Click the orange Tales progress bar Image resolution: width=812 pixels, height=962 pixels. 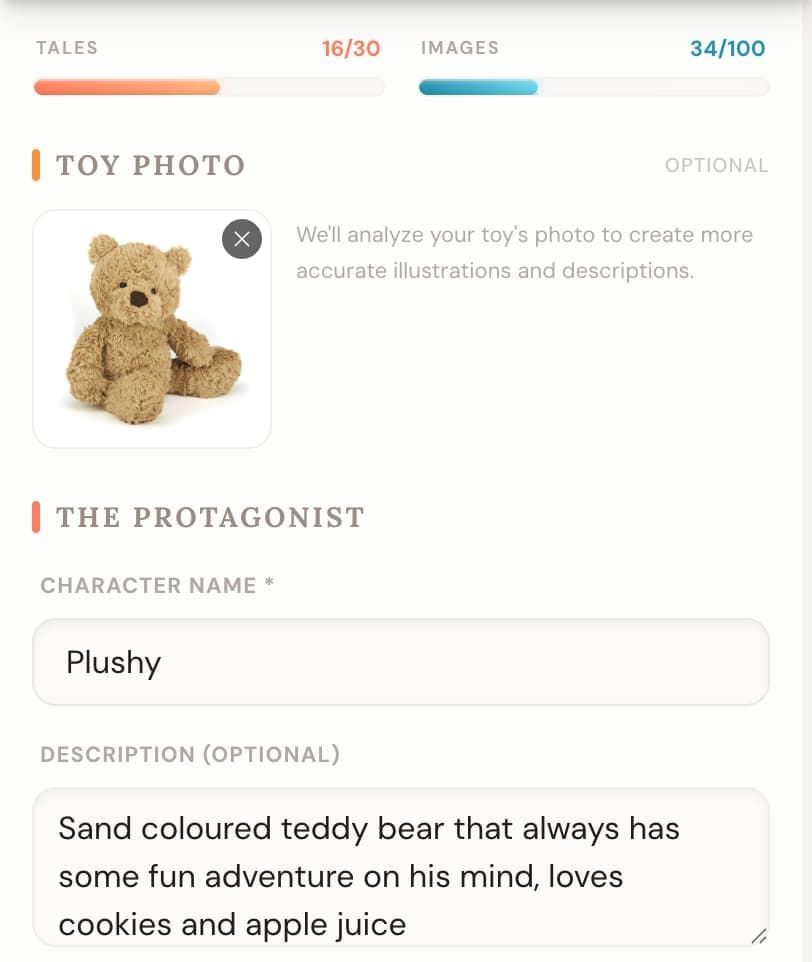point(208,88)
